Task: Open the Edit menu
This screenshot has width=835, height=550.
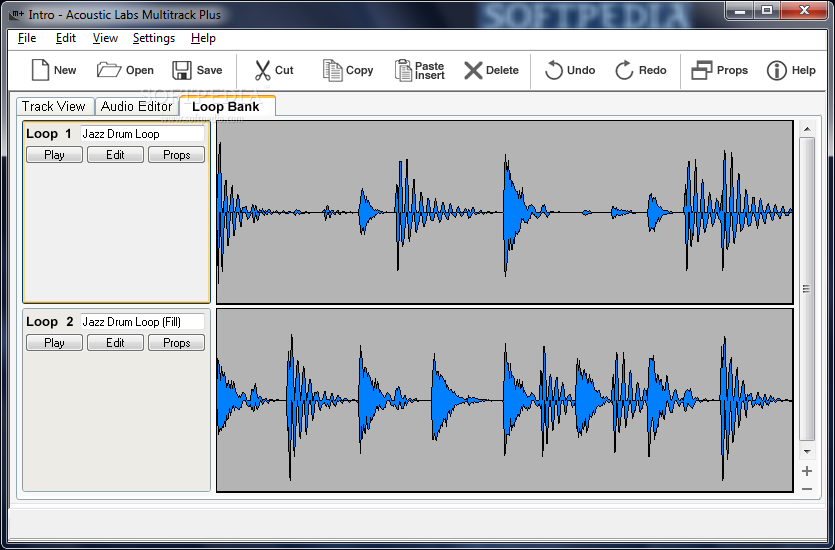Action: pyautogui.click(x=66, y=38)
